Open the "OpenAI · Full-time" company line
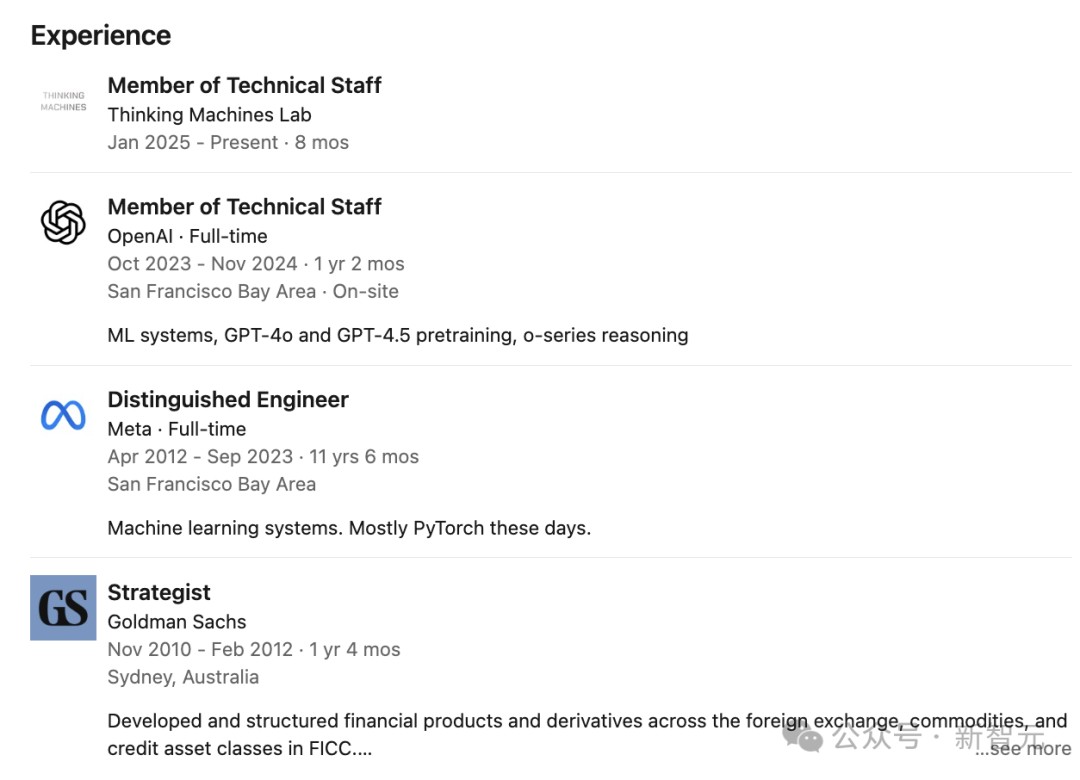Image resolution: width=1080 pixels, height=780 pixels. click(x=187, y=236)
